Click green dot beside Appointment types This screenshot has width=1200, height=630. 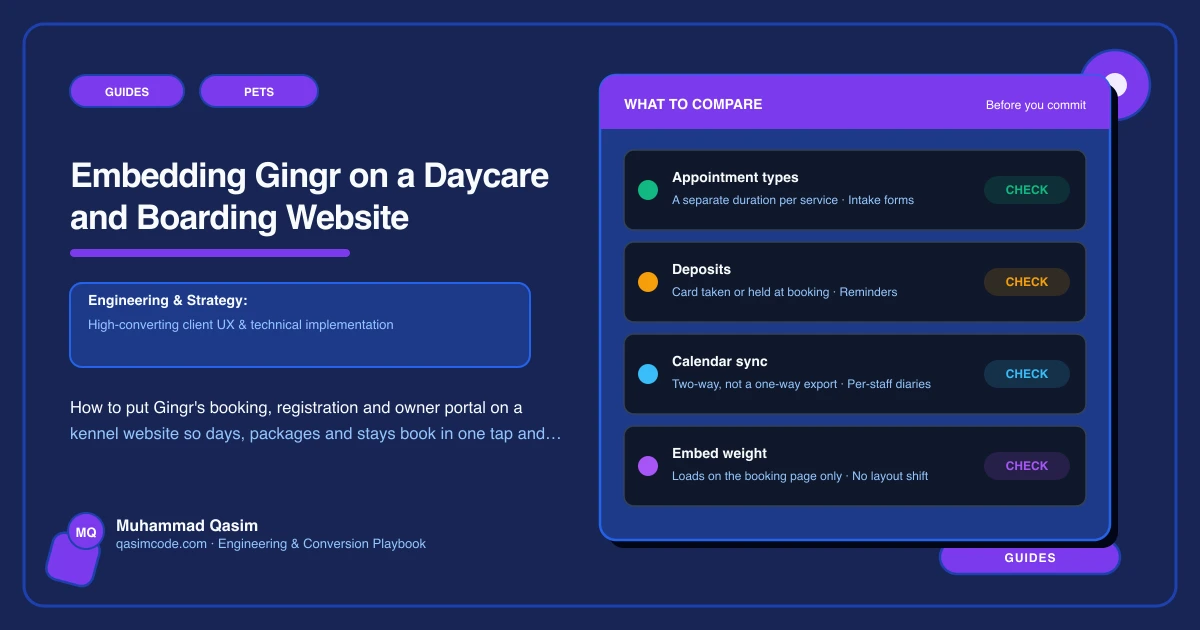coord(648,190)
